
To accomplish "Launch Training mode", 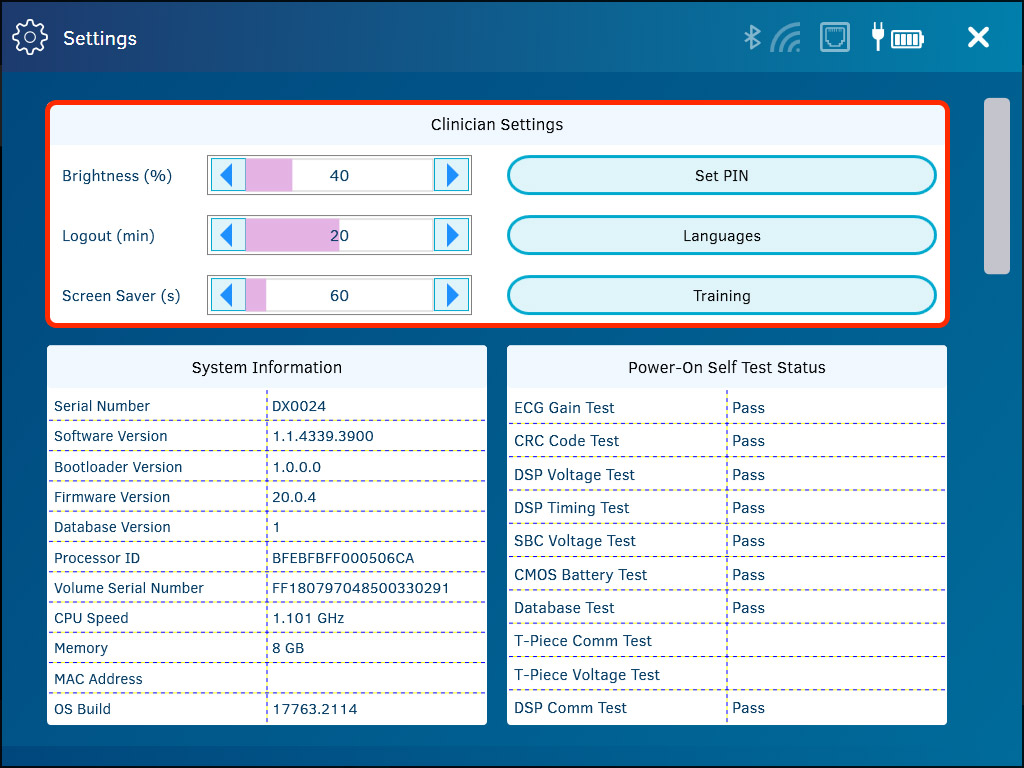I will (x=721, y=295).
